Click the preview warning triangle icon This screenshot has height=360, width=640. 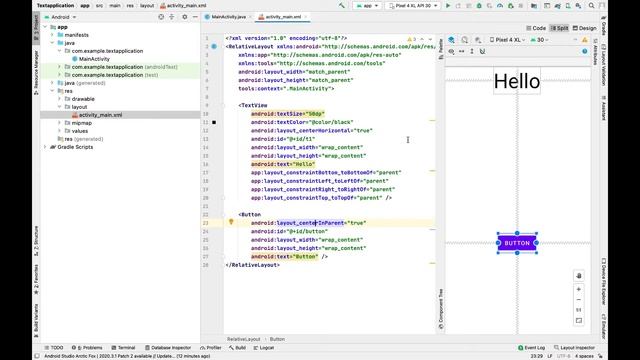click(x=584, y=40)
